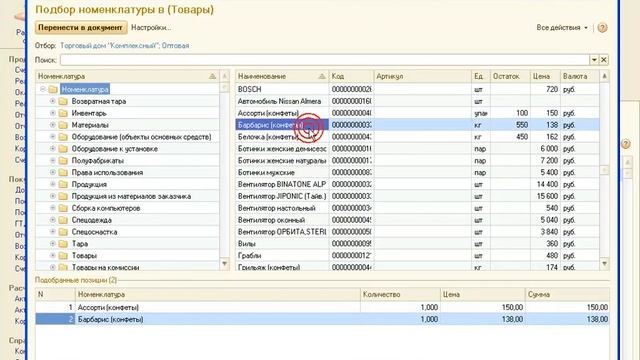Select the Спецодежда folder icon
Screen dimensions: 640x360
coord(63,220)
